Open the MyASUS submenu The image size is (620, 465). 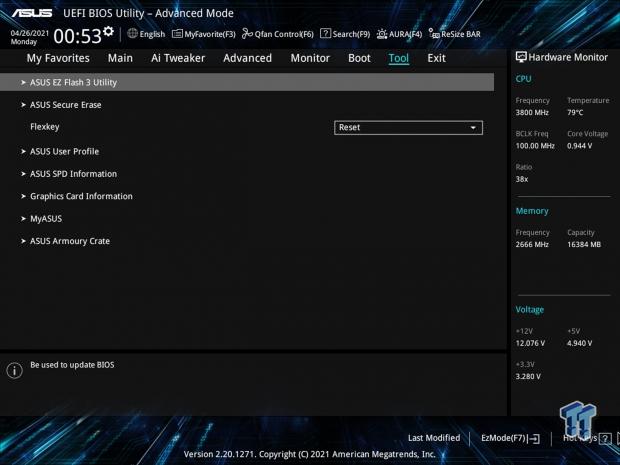pyautogui.click(x=46, y=219)
